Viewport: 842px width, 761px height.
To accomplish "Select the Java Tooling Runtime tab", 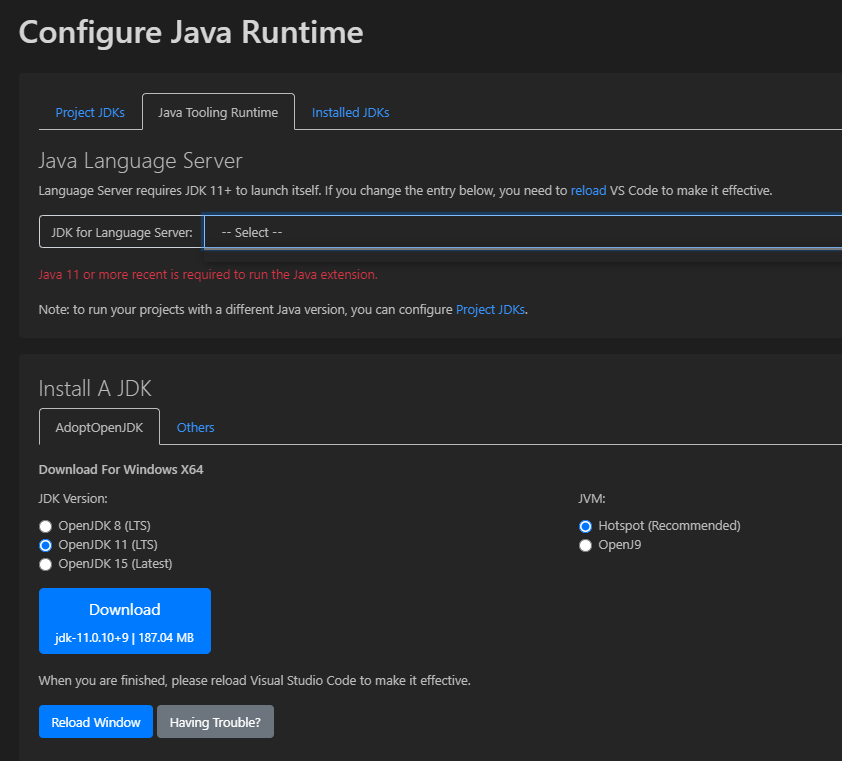I will (x=218, y=112).
